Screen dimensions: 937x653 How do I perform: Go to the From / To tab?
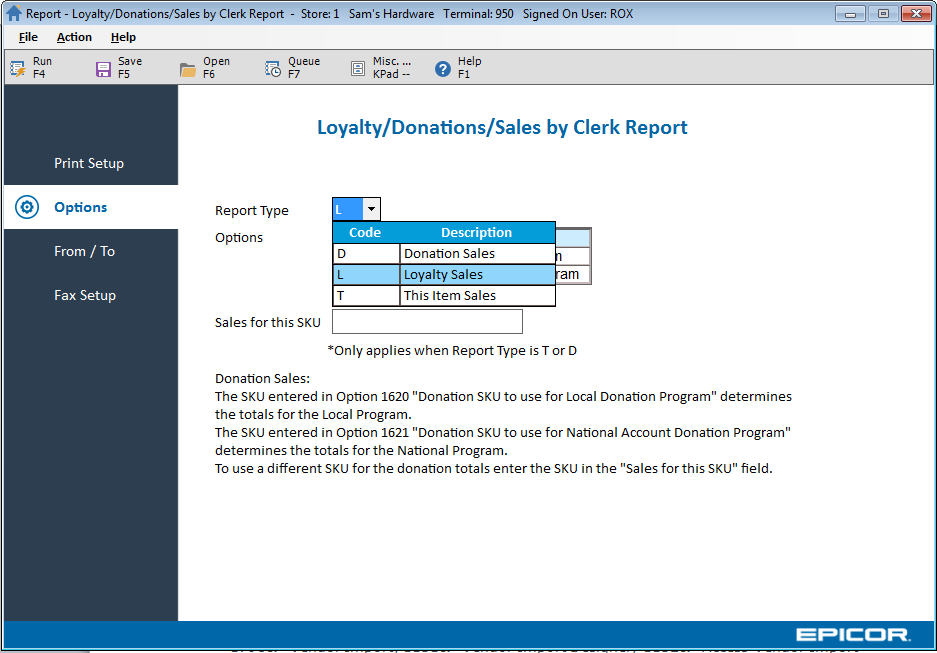(84, 251)
